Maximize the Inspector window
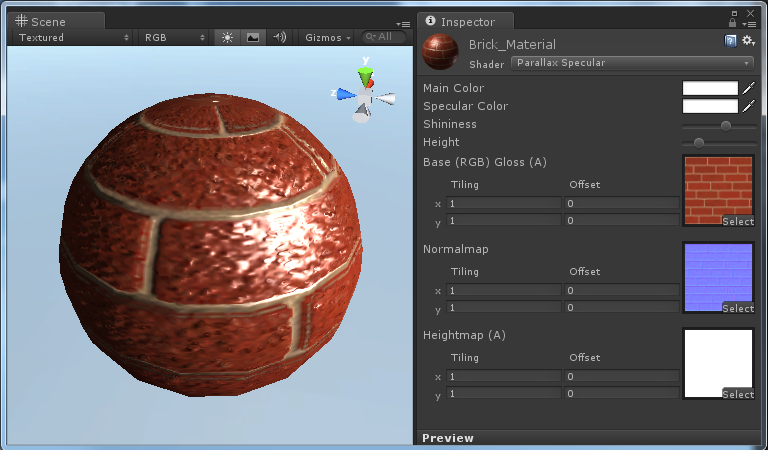768x450 pixels. 734,13
